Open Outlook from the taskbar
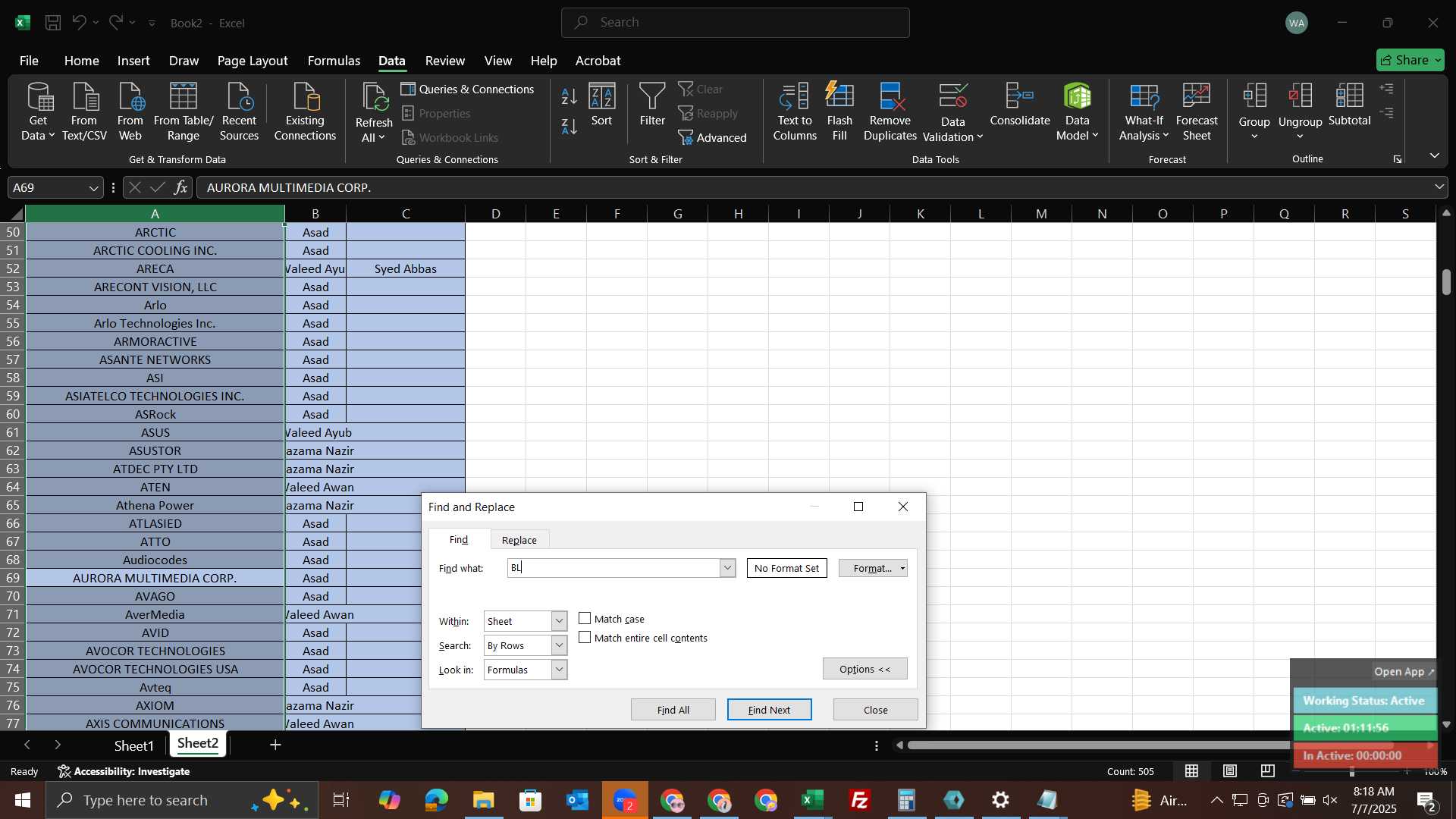This screenshot has width=1456, height=819. pyautogui.click(x=577, y=800)
